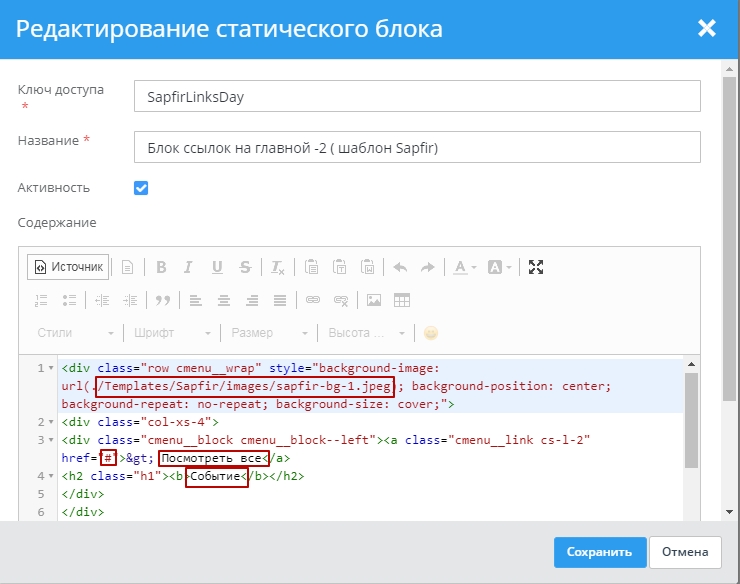The image size is (740, 584).
Task: Click the insert table icon
Action: (x=402, y=300)
